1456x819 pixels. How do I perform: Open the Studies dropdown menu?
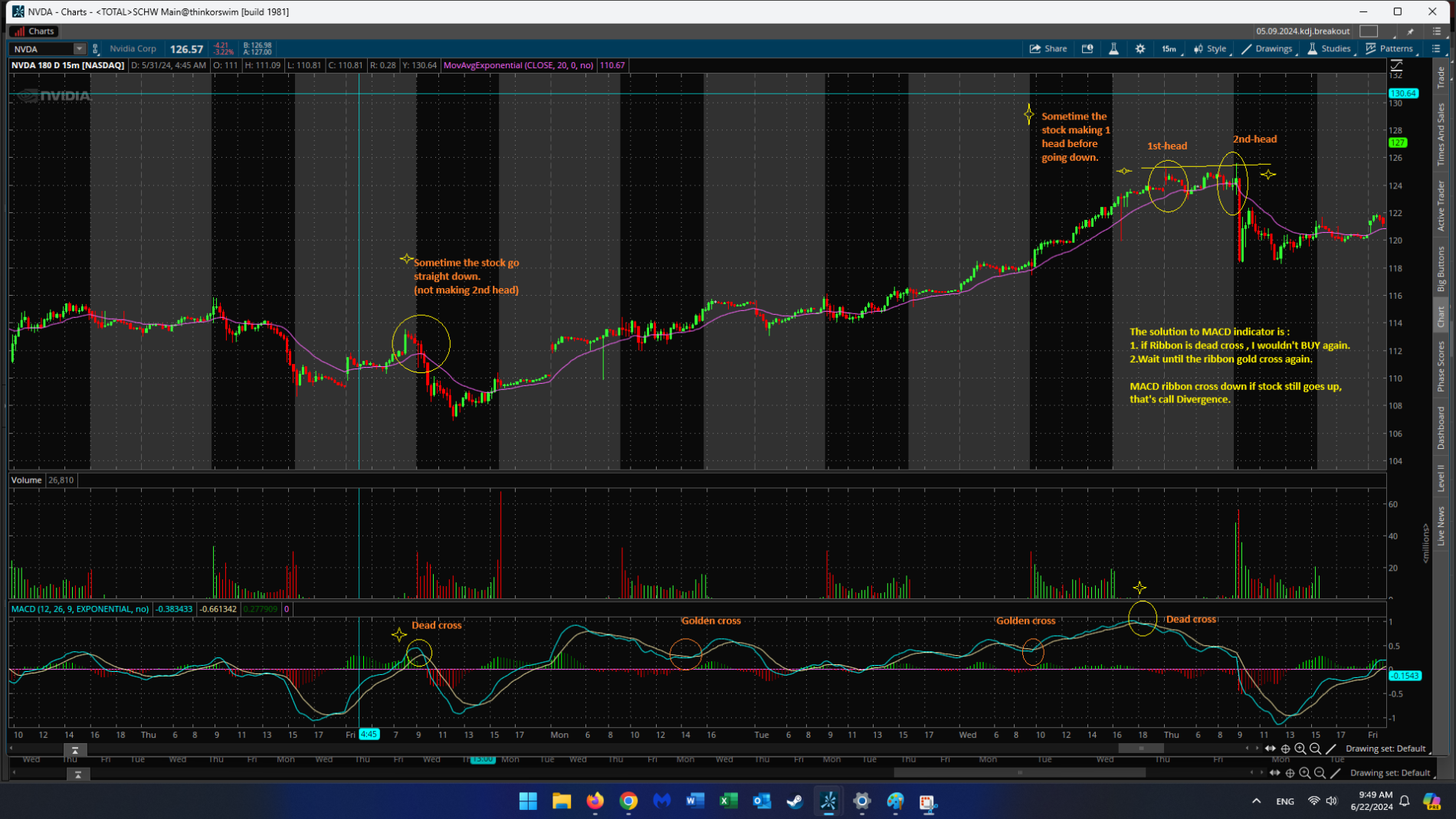[1330, 48]
